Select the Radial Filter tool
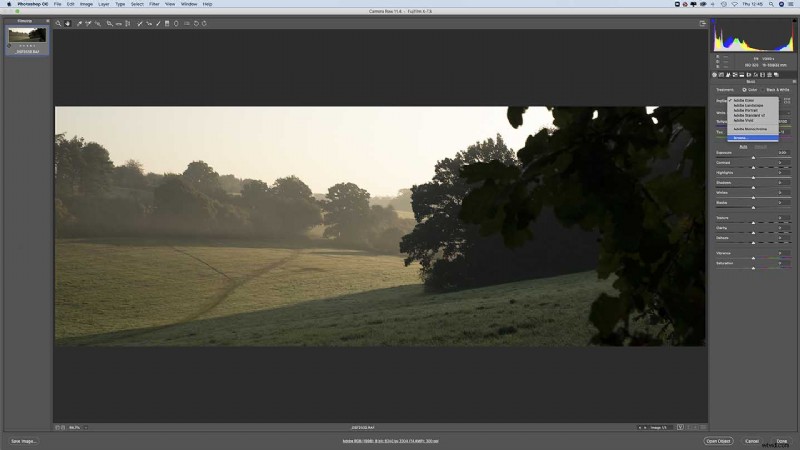Screen dimensions: 800x450 point(176,23)
